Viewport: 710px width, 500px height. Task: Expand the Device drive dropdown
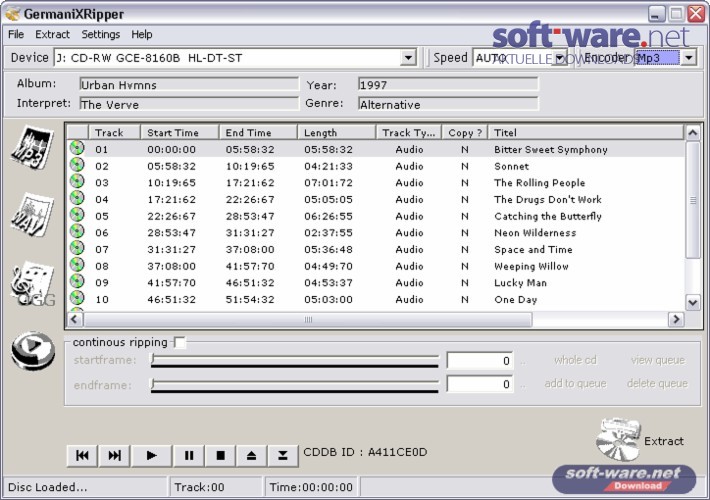tap(408, 58)
